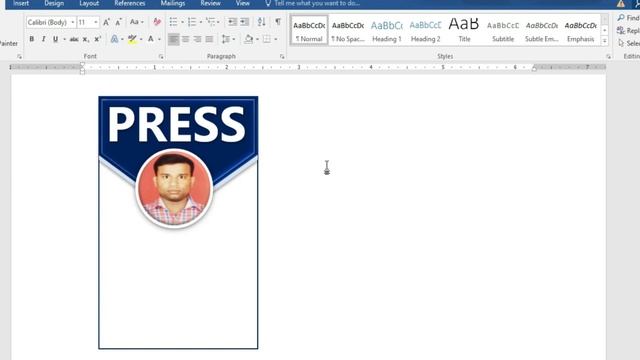Apply the Subtle Emphasis style

tap(542, 30)
